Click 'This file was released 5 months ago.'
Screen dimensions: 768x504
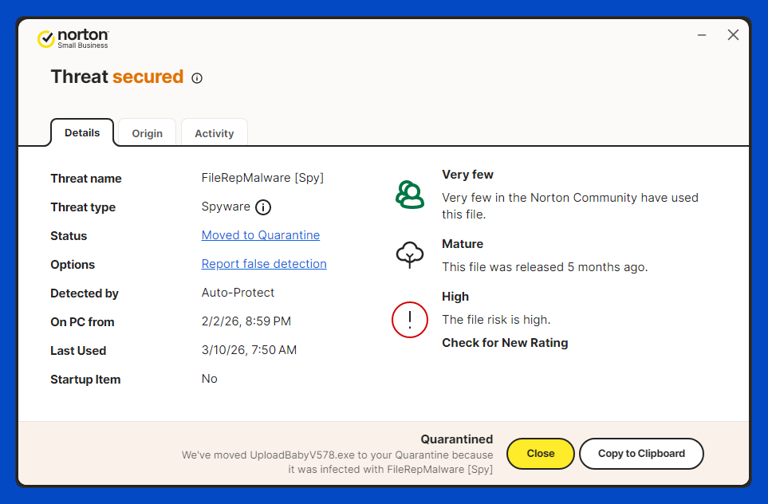click(545, 267)
